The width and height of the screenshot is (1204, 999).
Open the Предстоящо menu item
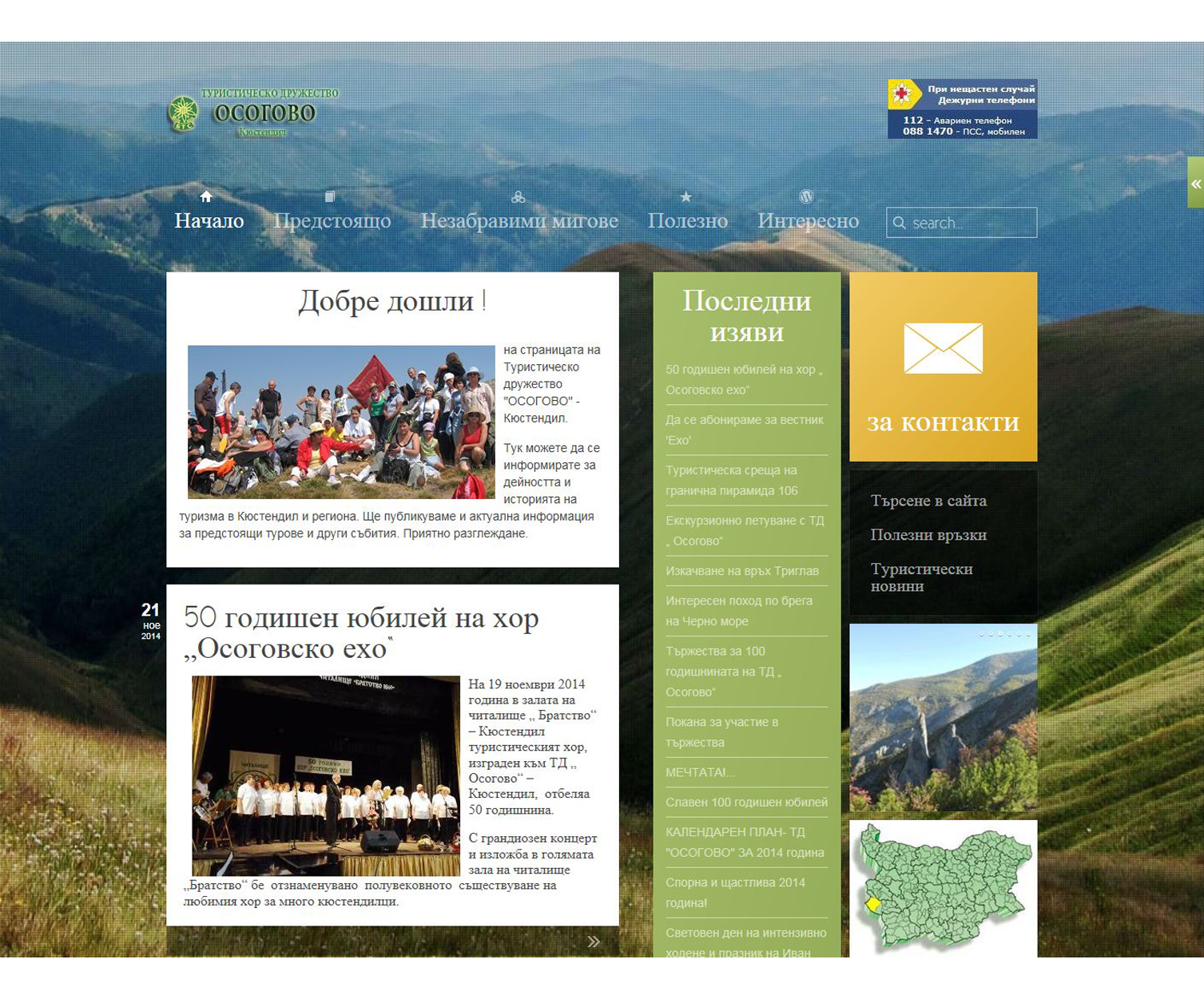[332, 221]
